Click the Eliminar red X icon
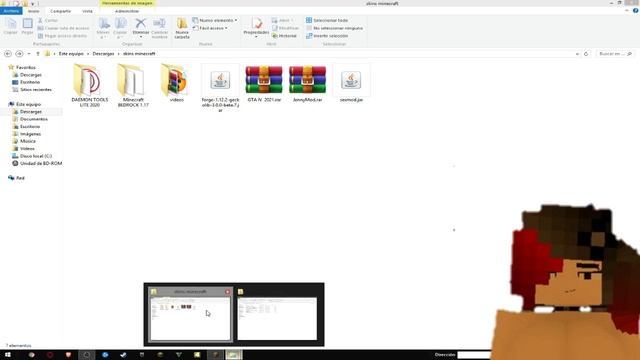The height and width of the screenshot is (360, 640). pyautogui.click(x=140, y=24)
